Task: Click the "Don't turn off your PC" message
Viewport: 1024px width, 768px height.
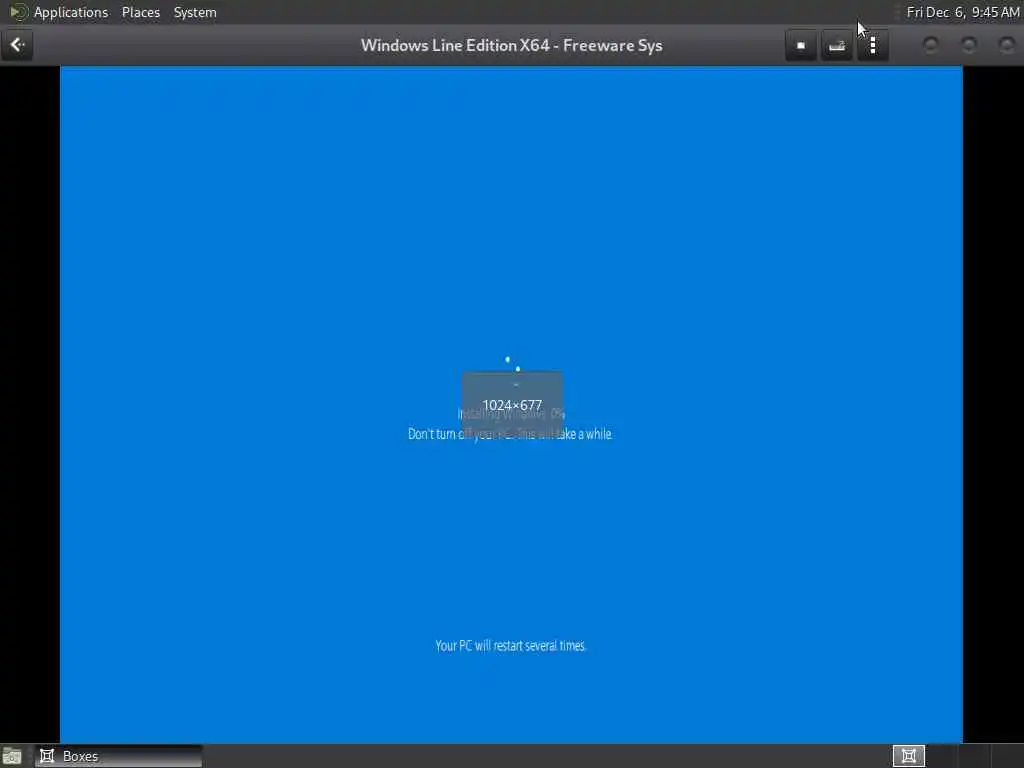Action: 510,434
